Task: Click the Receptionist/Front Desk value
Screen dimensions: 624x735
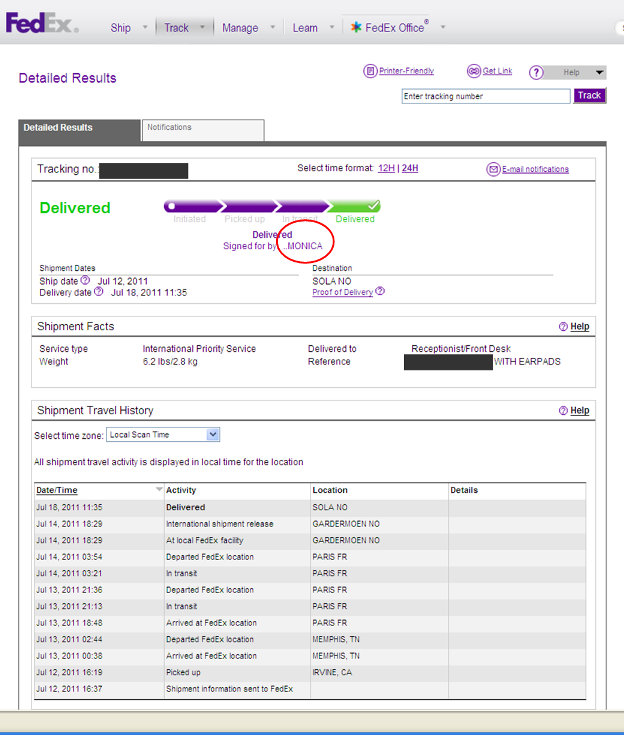Action: click(461, 349)
